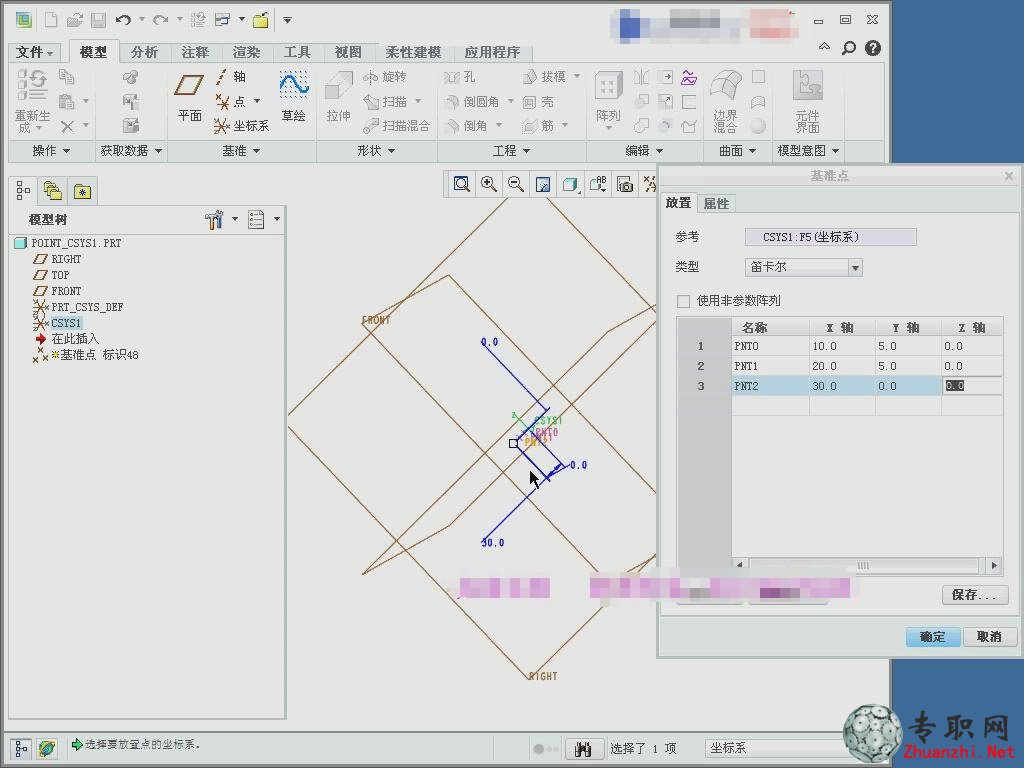The image size is (1024, 768).
Task: Select the Boundary Blend (边界混合) tool
Action: 725,101
